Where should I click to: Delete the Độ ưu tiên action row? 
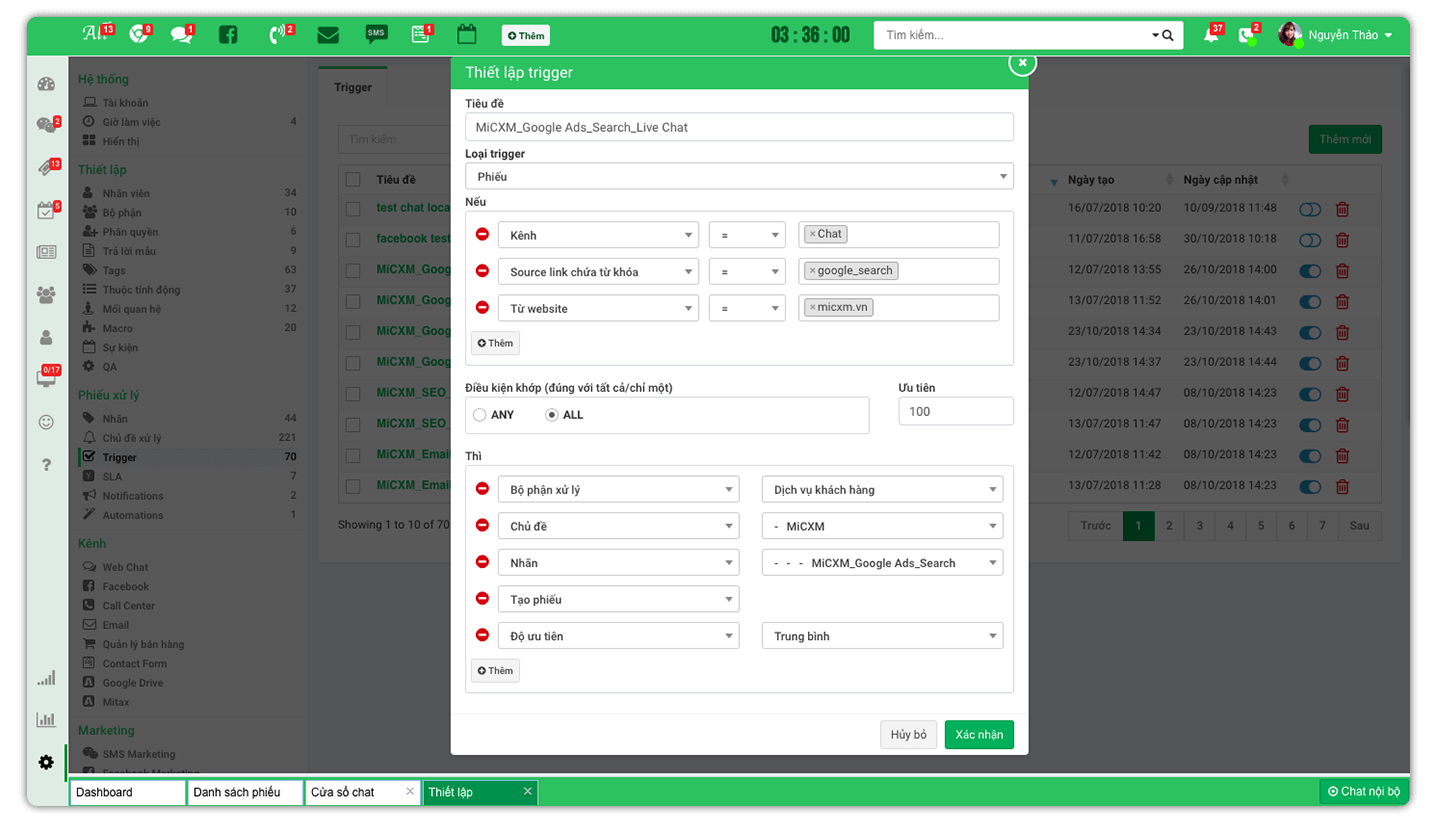482,636
